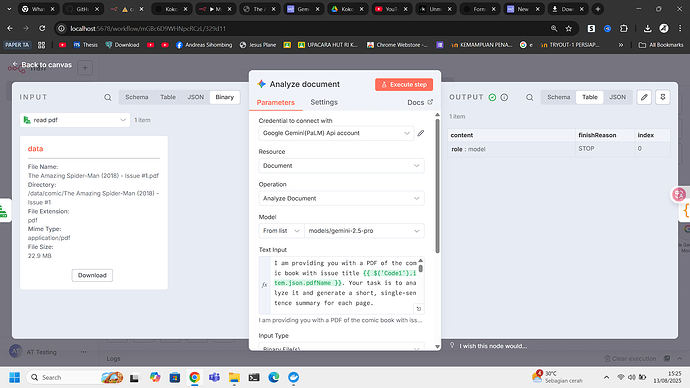The image size is (690, 388).
Task: Search the input panel magnifier icon
Action: tap(107, 97)
